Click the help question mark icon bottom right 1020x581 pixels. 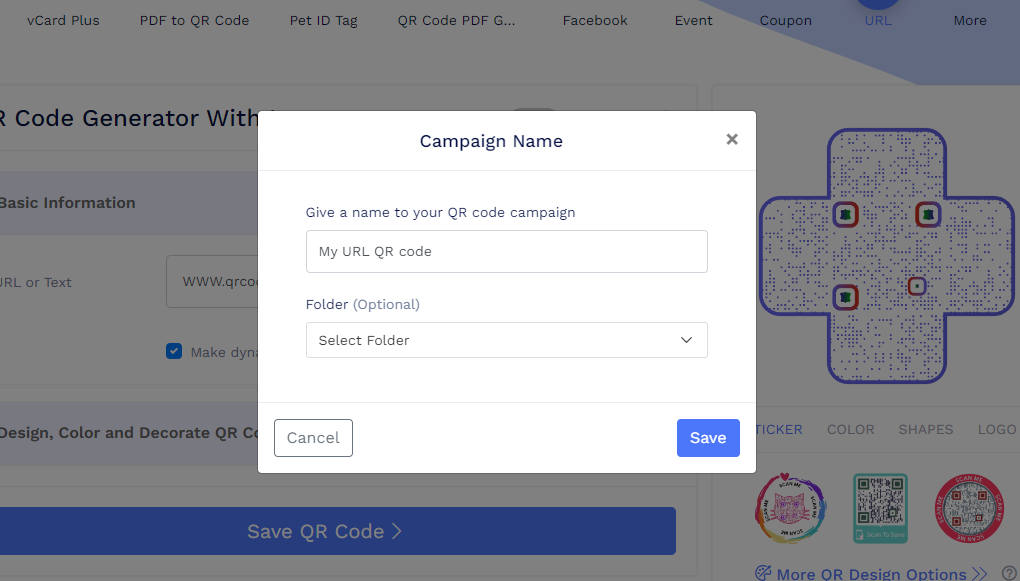1009,572
